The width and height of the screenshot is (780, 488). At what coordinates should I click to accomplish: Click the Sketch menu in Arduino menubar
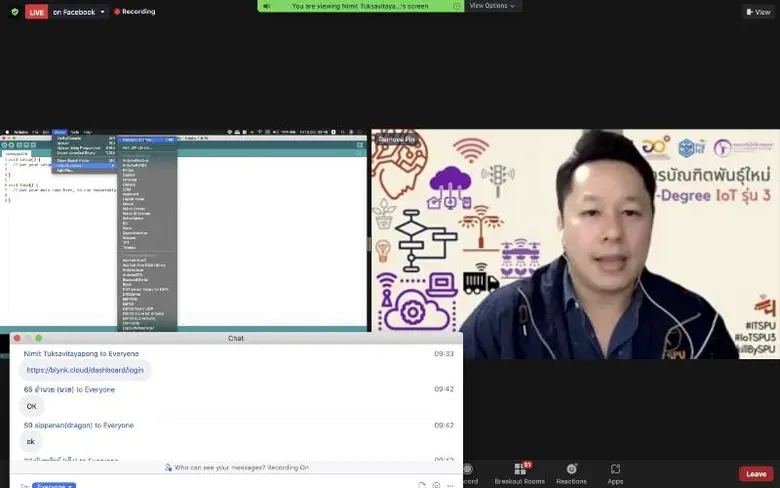(60, 132)
